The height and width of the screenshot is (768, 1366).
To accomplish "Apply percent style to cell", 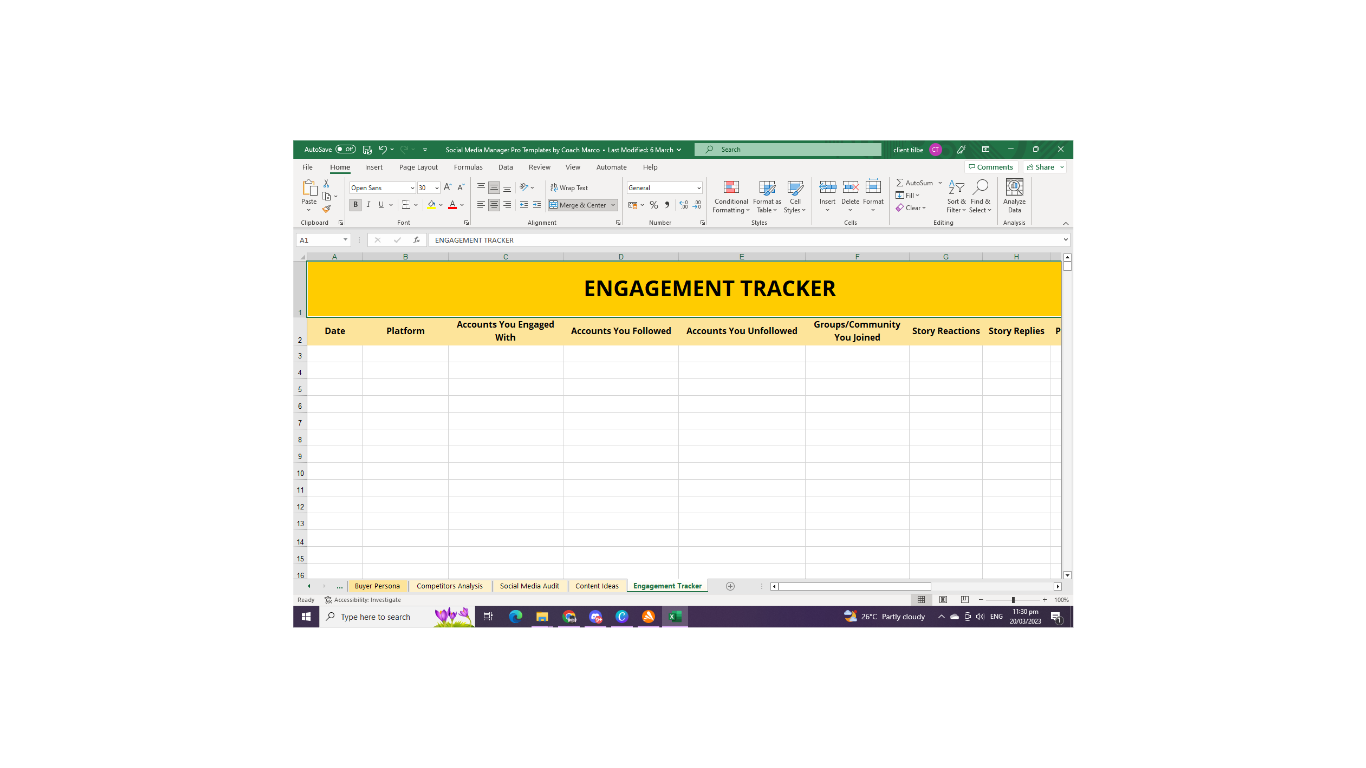I will [x=654, y=205].
